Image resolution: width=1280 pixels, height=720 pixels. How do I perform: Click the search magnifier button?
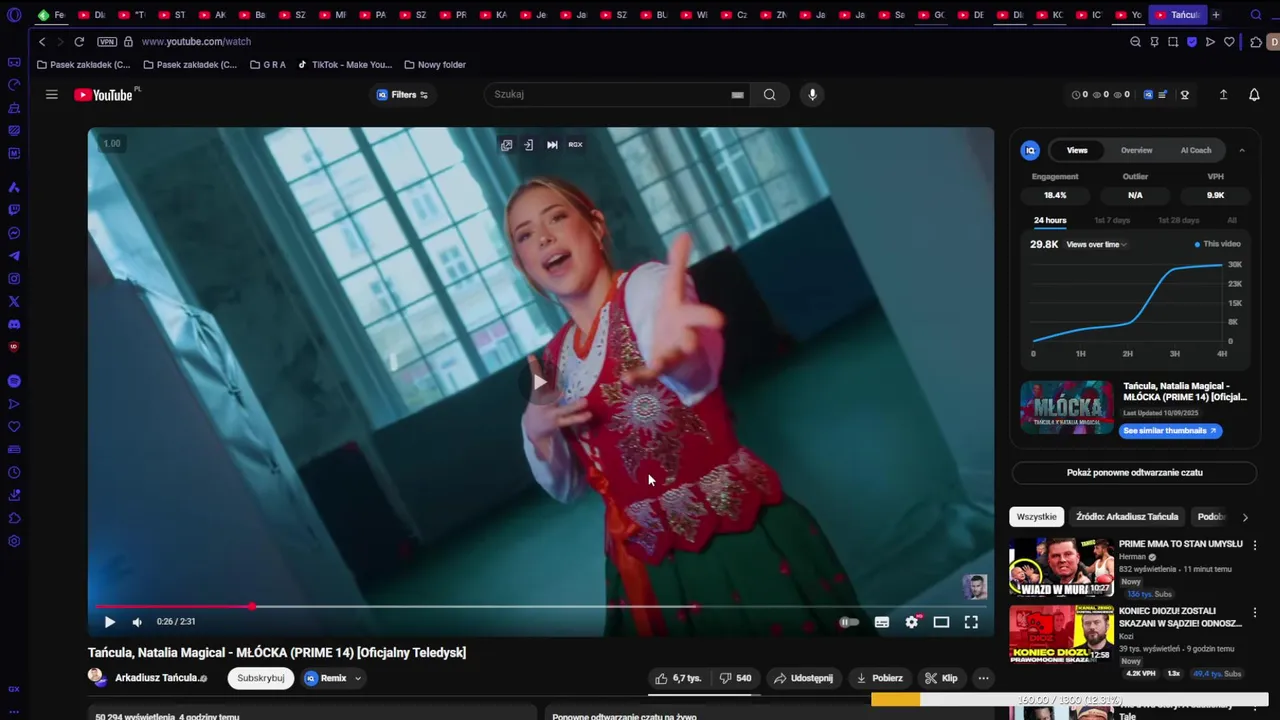[x=769, y=95]
